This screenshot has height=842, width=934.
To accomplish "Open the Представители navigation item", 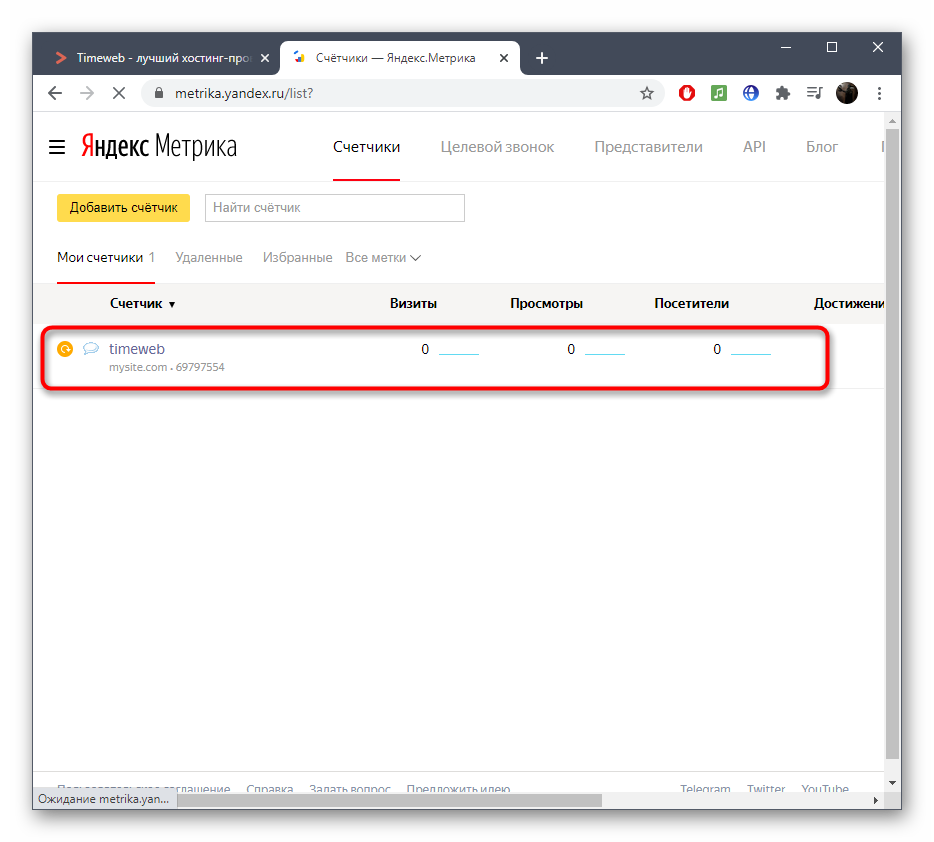I will tap(648, 147).
